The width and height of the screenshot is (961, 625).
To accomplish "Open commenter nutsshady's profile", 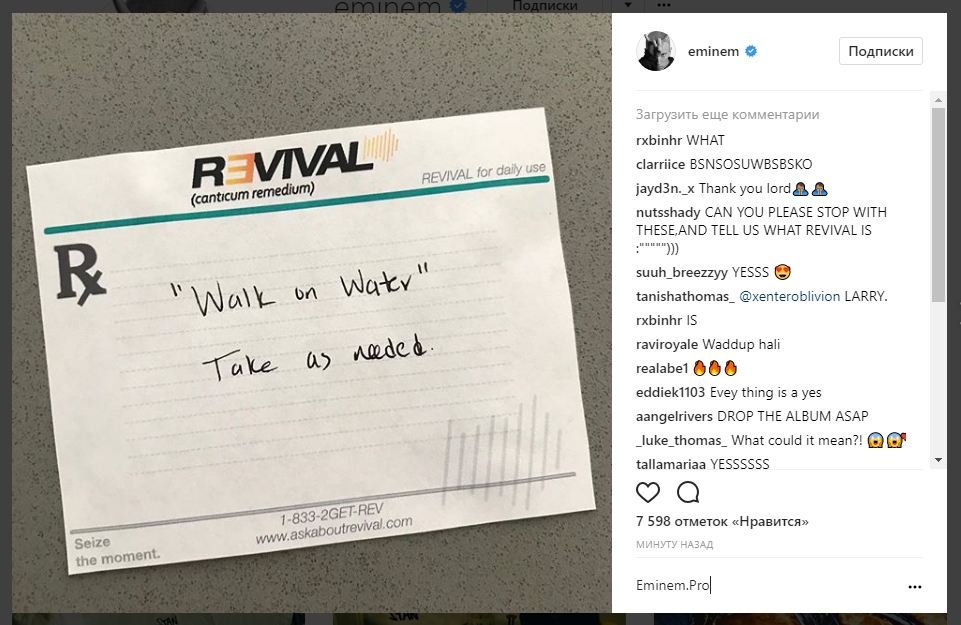I will [668, 213].
